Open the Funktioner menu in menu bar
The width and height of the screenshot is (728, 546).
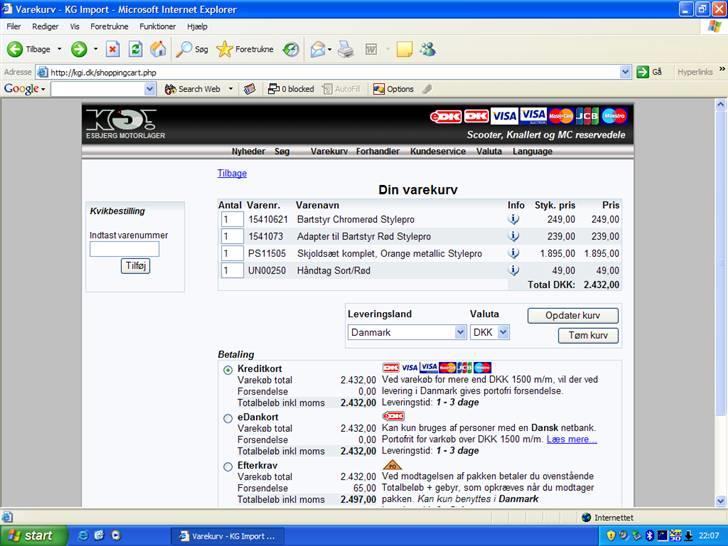158,26
